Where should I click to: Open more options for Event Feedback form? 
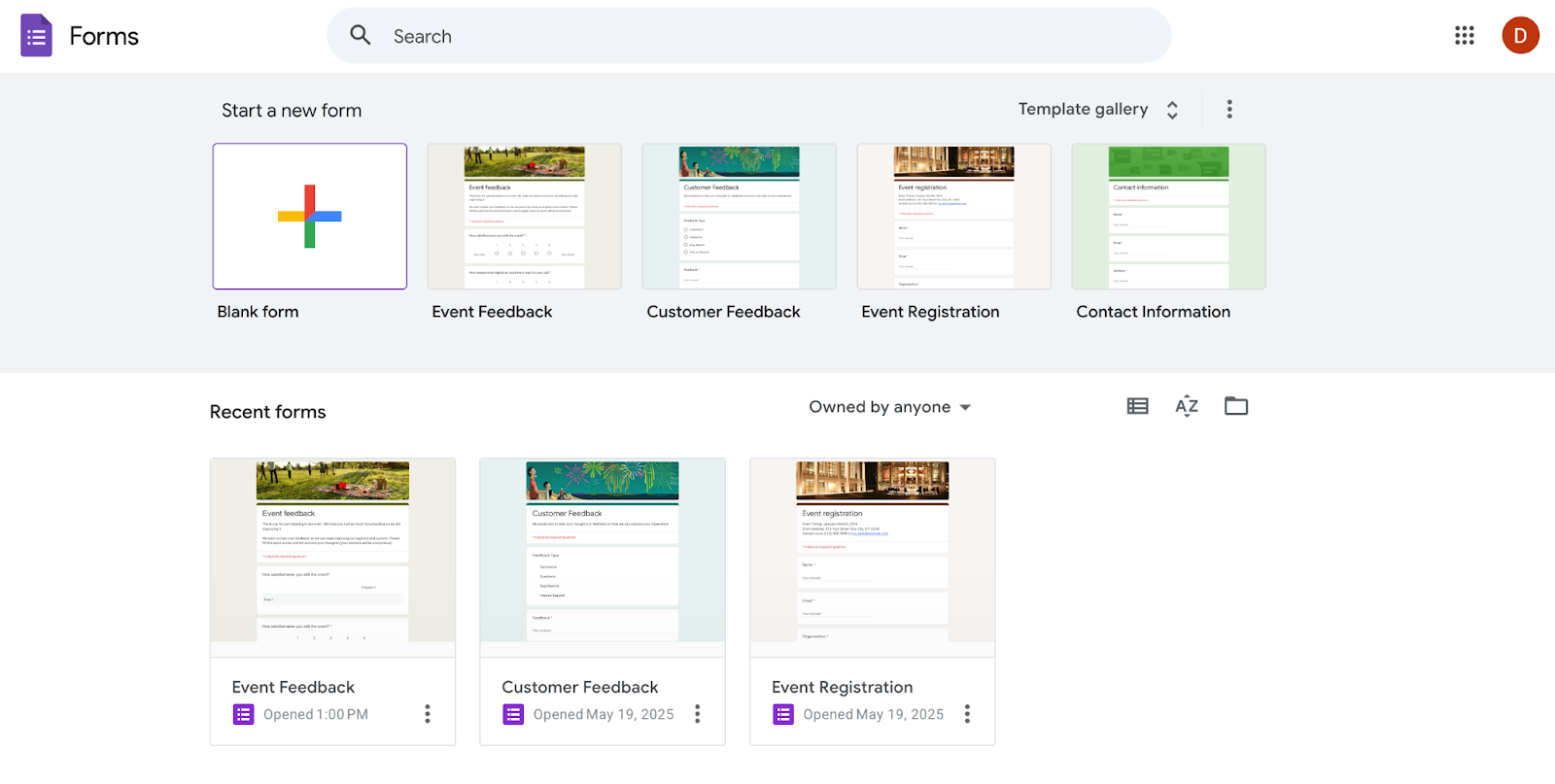(x=427, y=714)
